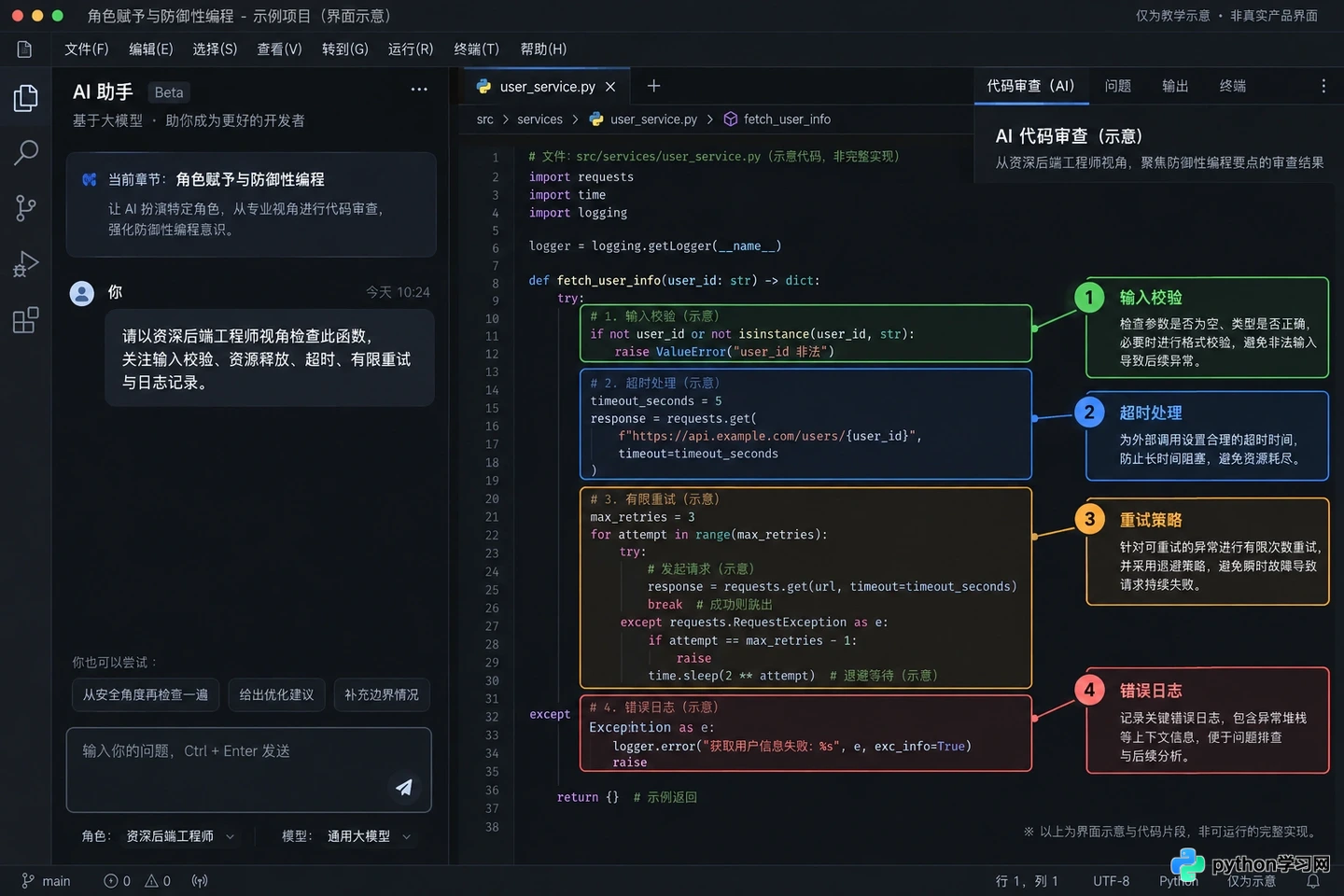Click the fetch_user_info breadcrumb symbol
The width and height of the screenshot is (1344, 896).
click(777, 119)
